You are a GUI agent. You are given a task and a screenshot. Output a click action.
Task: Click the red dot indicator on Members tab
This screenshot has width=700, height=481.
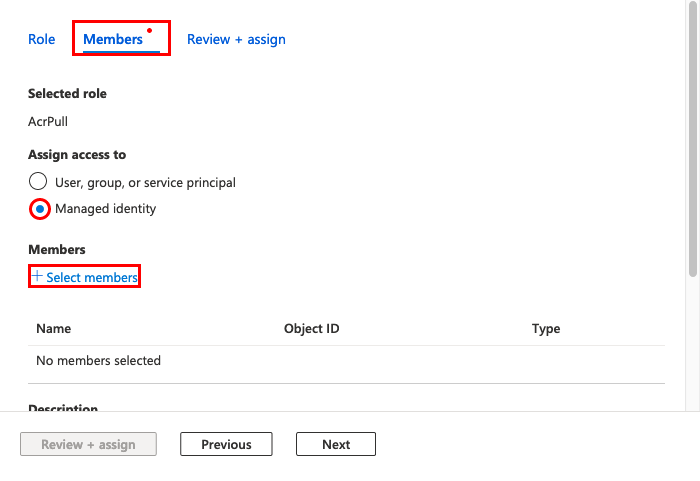[x=150, y=31]
